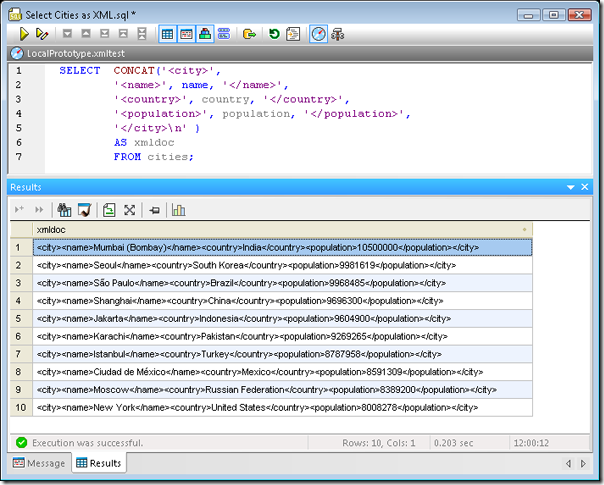Click the green refresh icon in toolbar
This screenshot has height=485, width=604.
274,33
